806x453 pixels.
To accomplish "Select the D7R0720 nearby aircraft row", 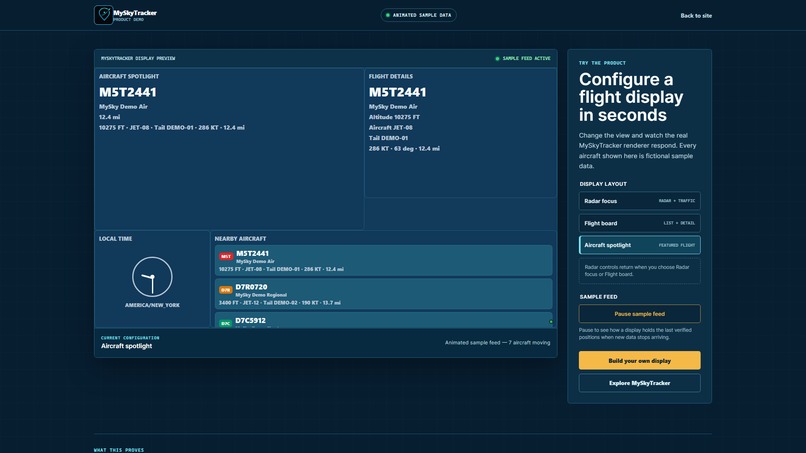I will [x=383, y=294].
